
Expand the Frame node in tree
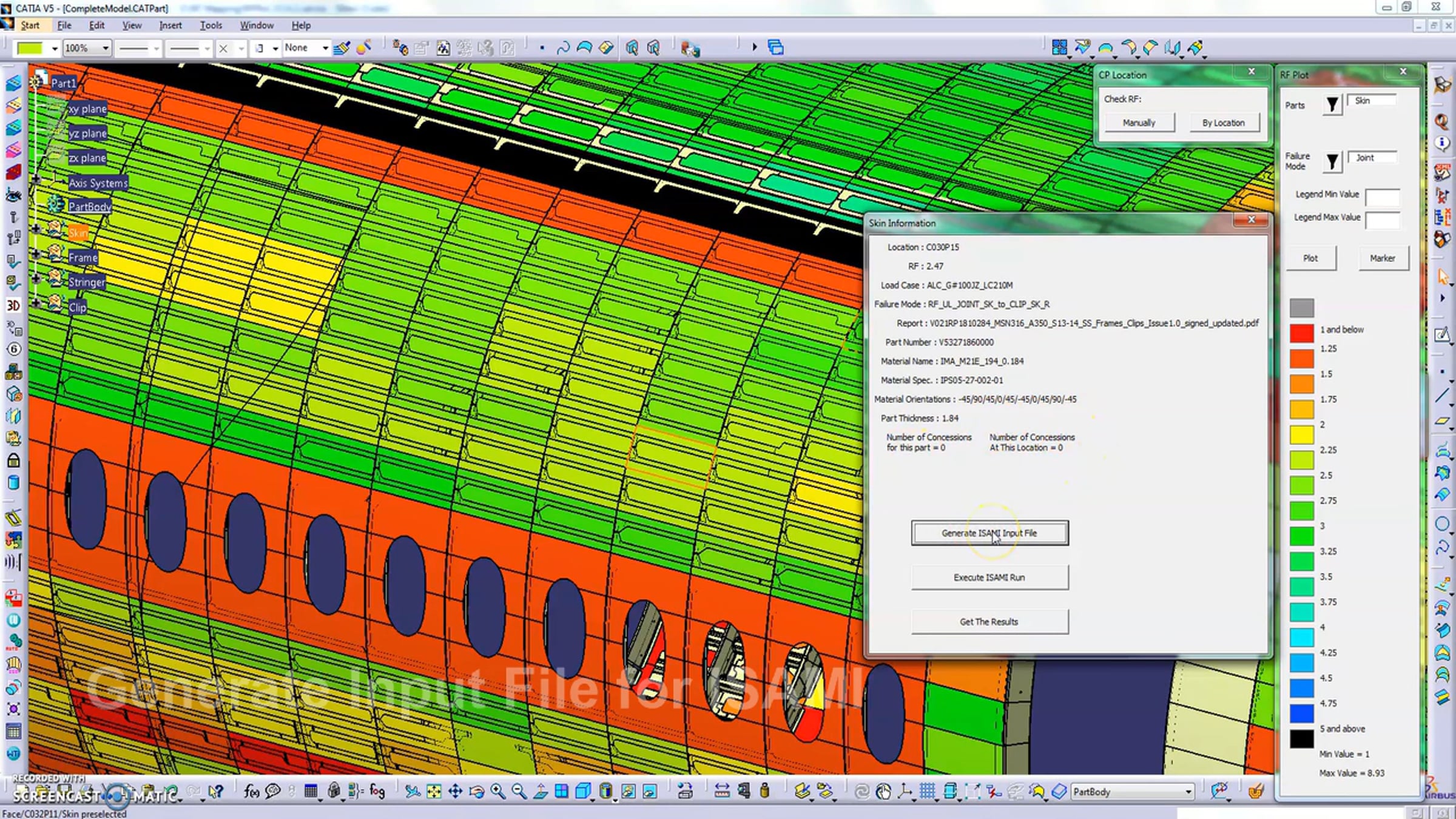(x=36, y=254)
